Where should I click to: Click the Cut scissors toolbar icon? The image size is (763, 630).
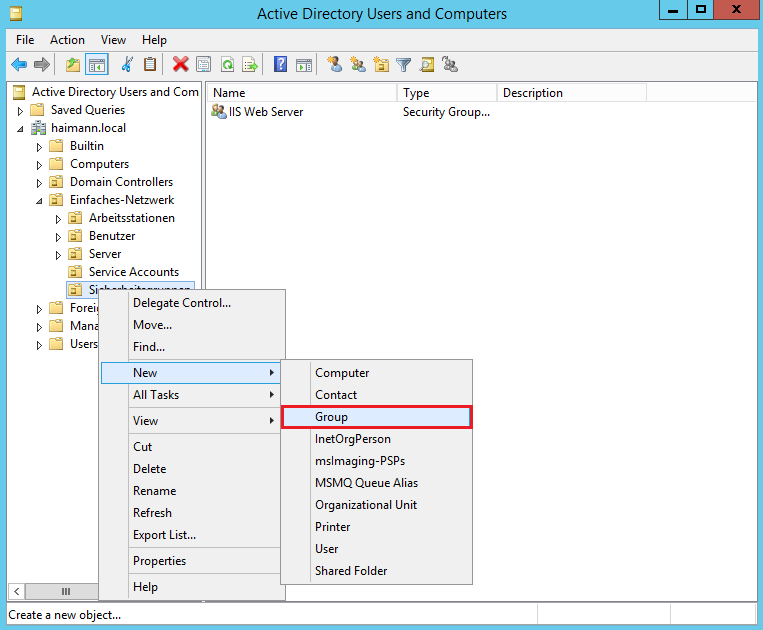pyautogui.click(x=127, y=64)
